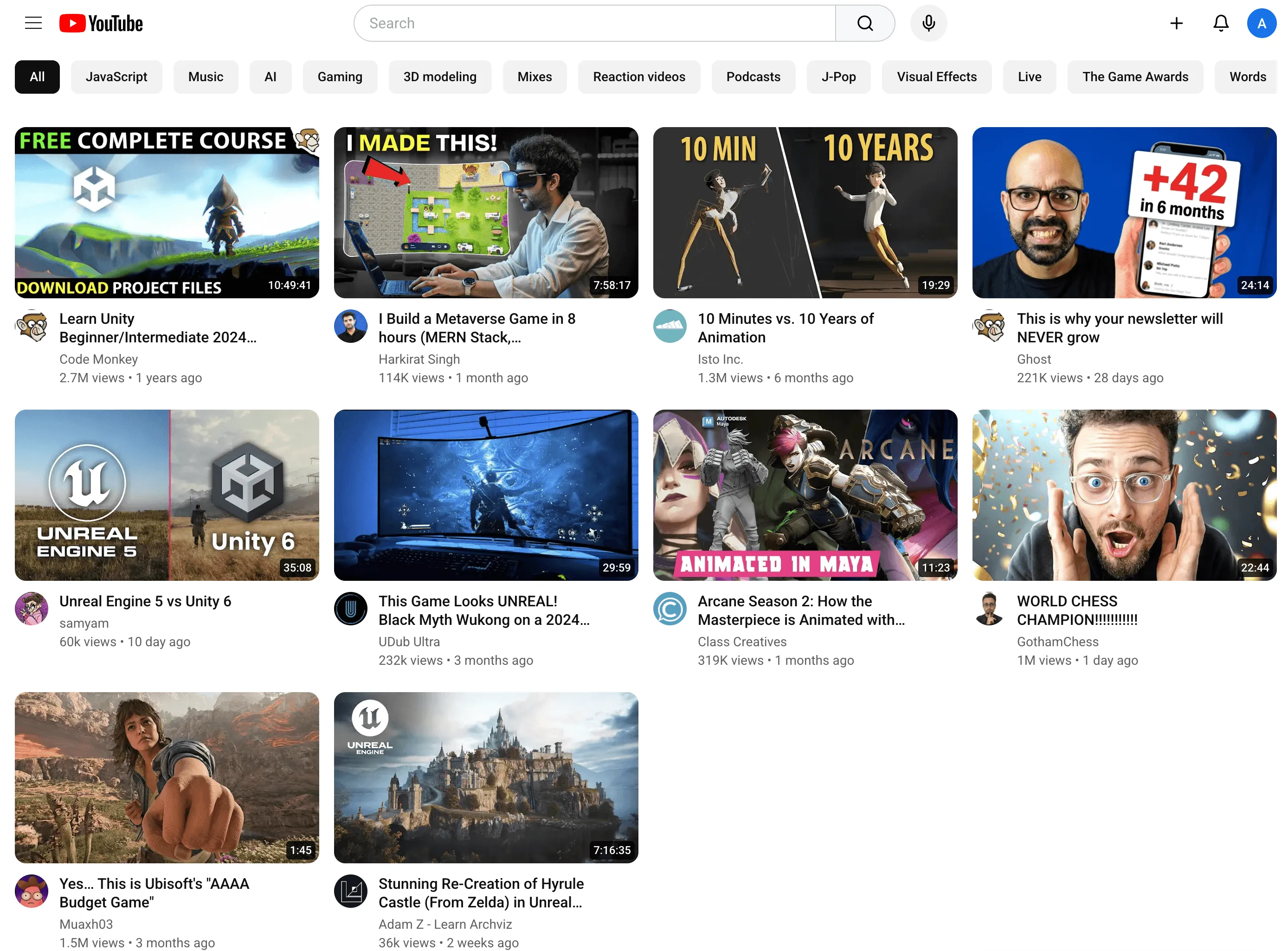Viewport: 1288px width, 951px height.
Task: Open the account avatar A
Action: tap(1261, 24)
